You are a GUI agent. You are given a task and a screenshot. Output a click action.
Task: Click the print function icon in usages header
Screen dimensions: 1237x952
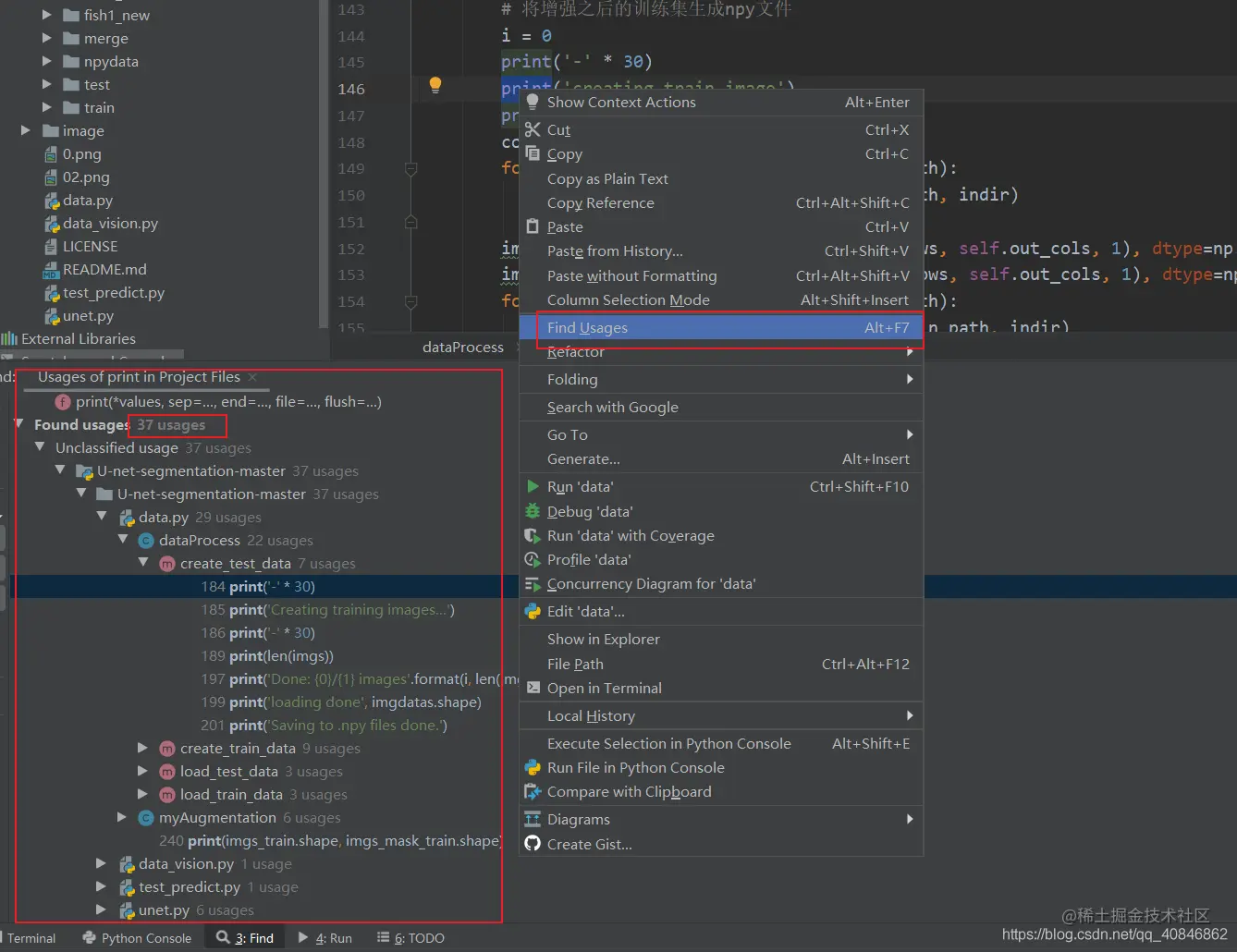[63, 401]
